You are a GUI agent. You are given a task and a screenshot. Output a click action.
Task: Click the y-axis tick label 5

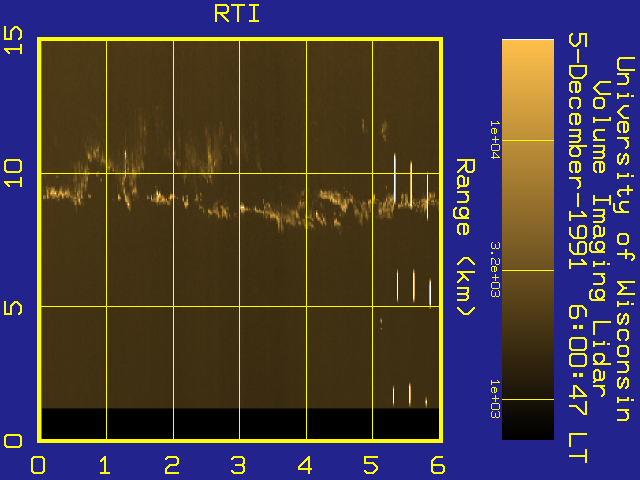(13, 307)
